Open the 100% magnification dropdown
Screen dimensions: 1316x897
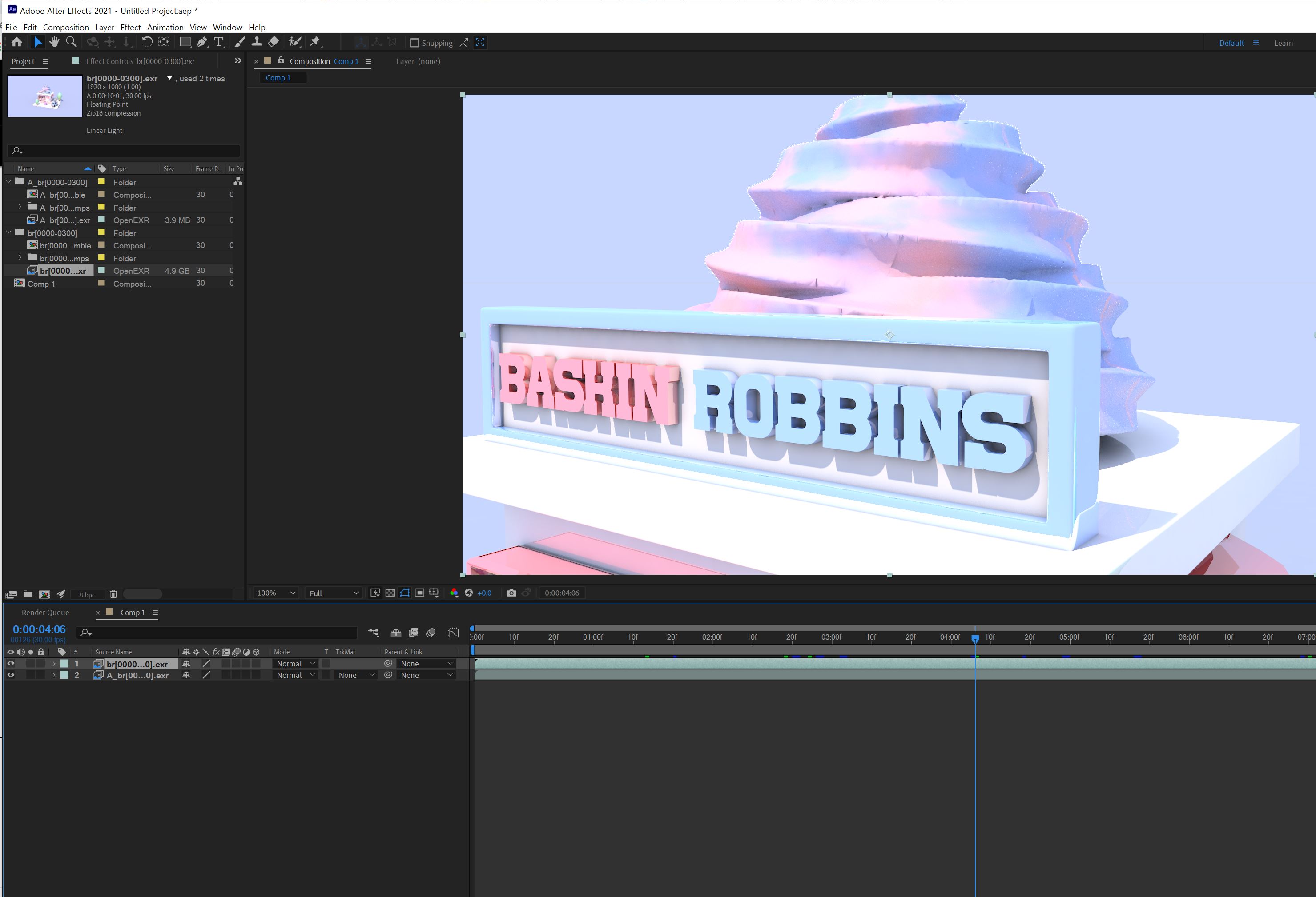tap(275, 593)
